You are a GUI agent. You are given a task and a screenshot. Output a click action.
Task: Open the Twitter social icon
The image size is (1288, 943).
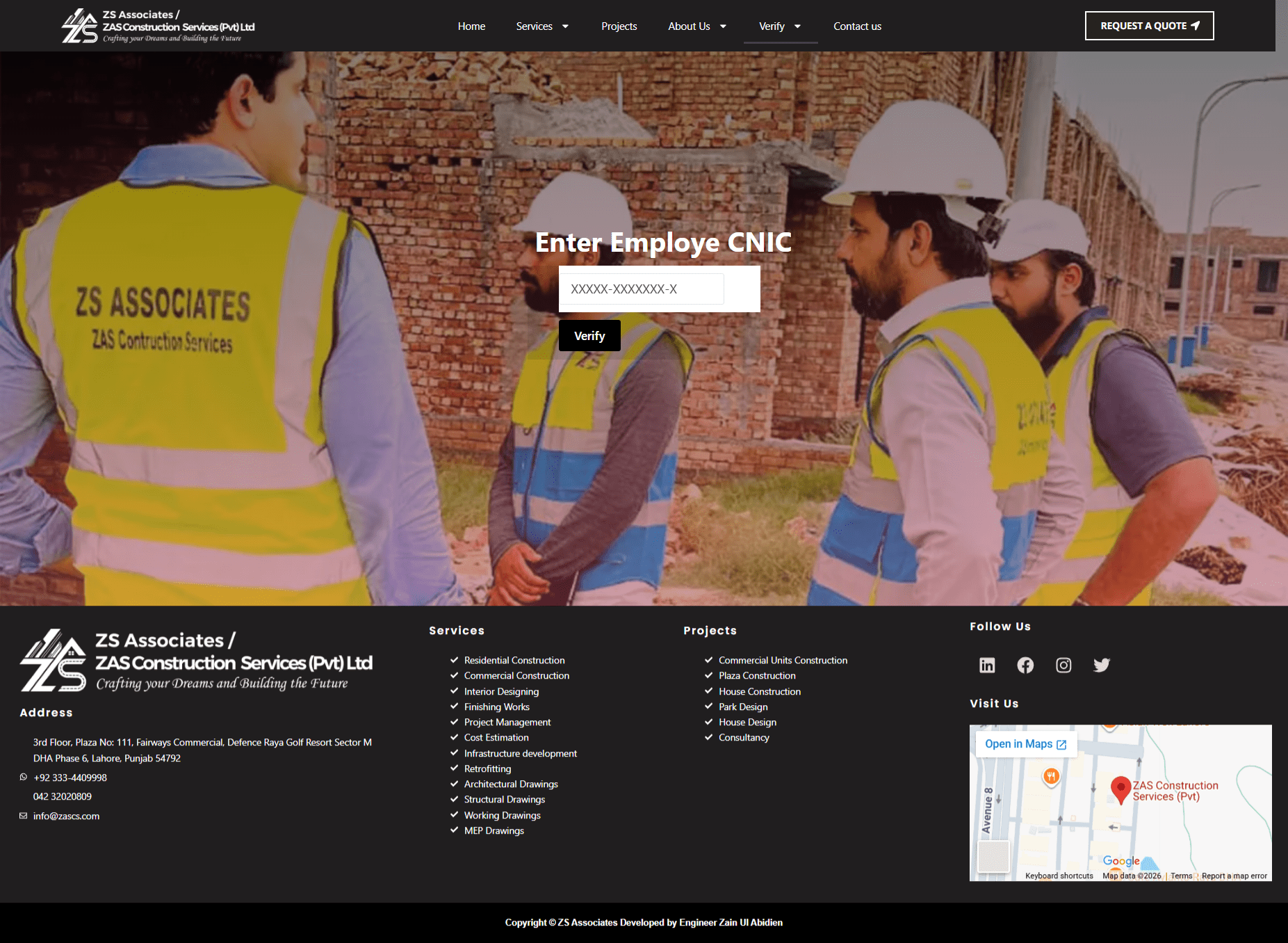point(1102,666)
